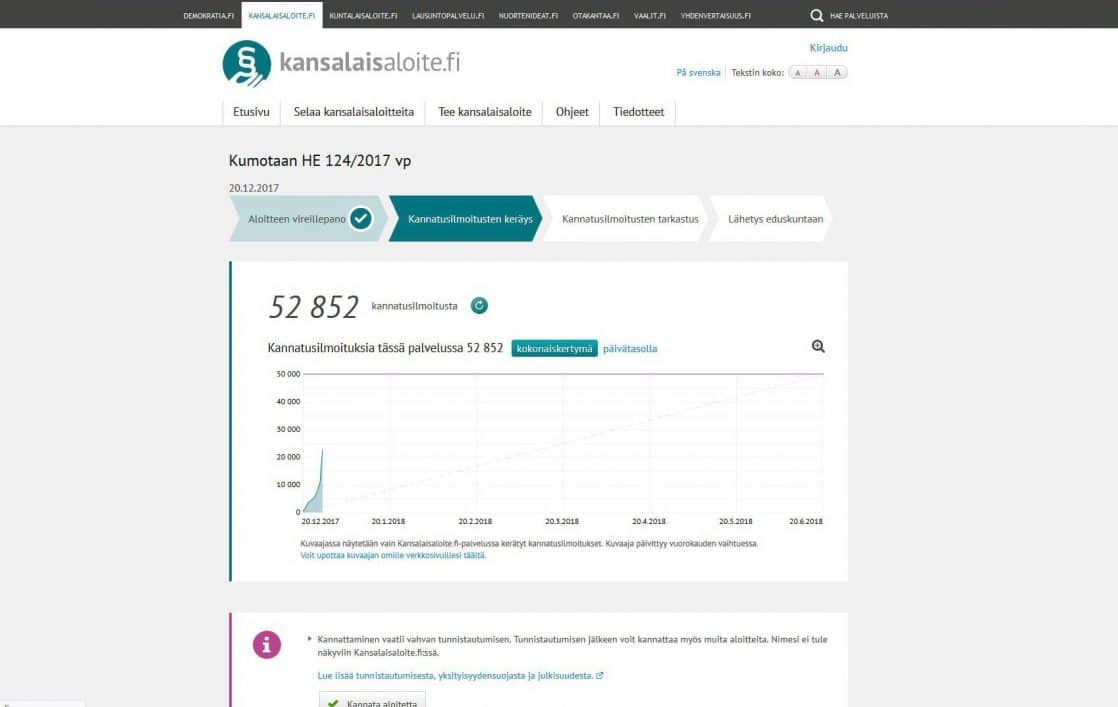Open the Tee kansalaisaloite tab
The image size is (1118, 707).
pyautogui.click(x=484, y=112)
